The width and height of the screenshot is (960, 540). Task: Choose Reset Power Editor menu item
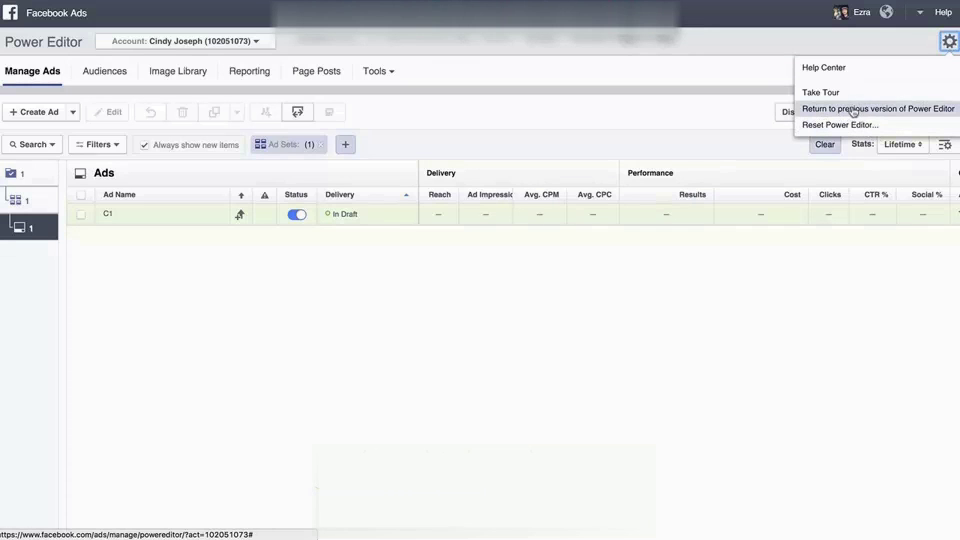pos(840,125)
